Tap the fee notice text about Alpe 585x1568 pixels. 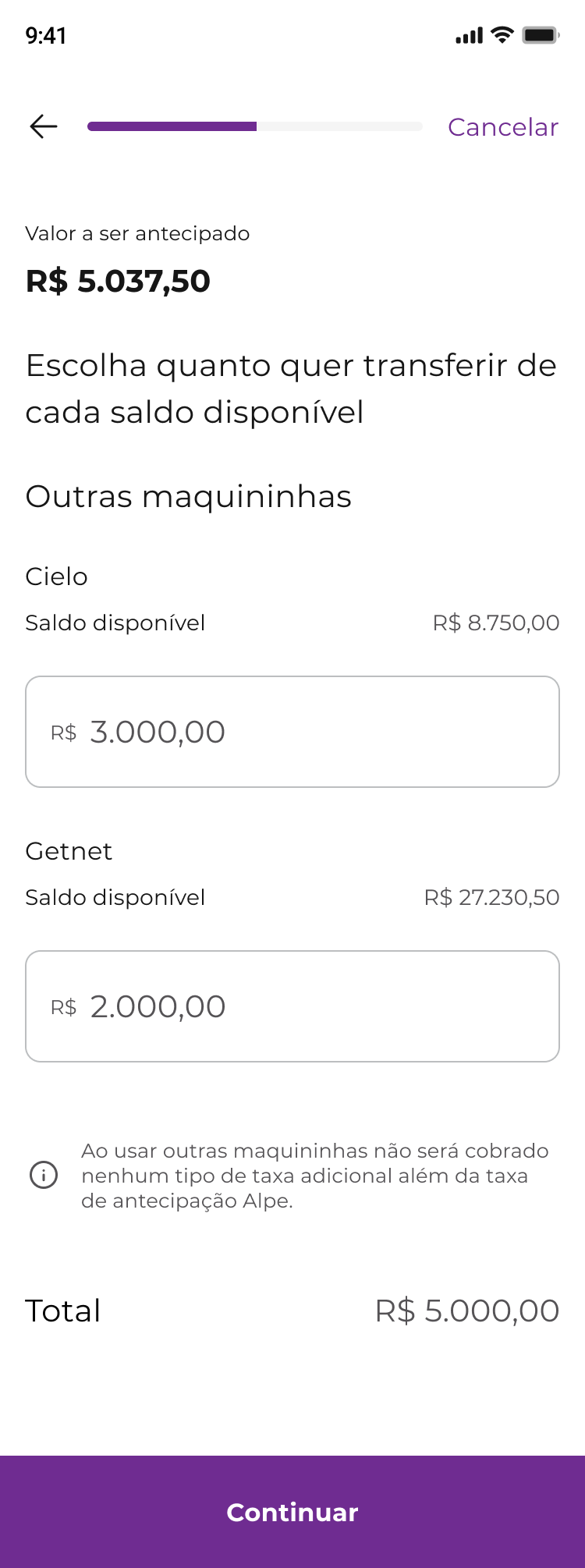(x=315, y=1175)
